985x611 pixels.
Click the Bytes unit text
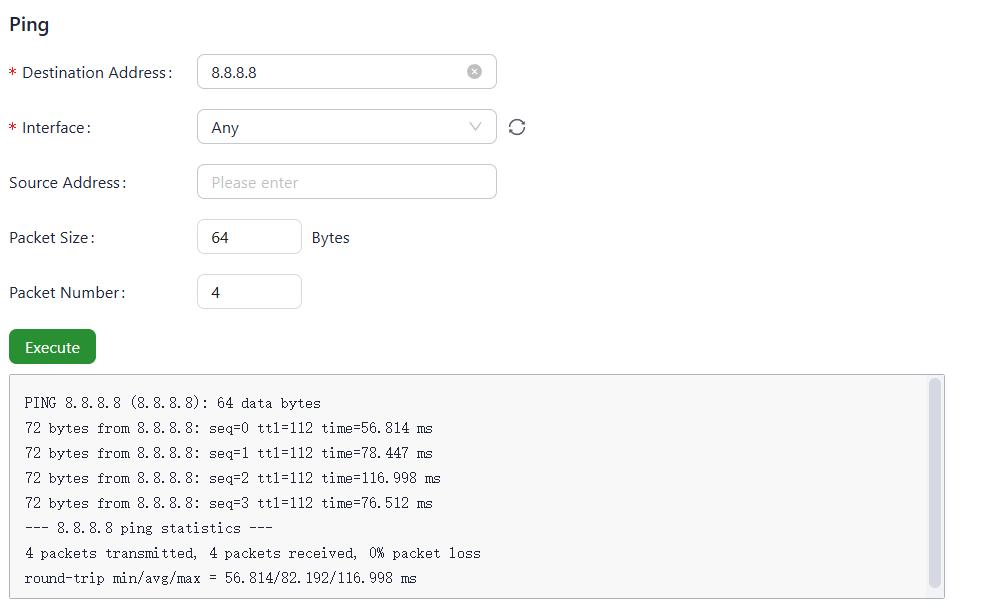click(x=331, y=238)
